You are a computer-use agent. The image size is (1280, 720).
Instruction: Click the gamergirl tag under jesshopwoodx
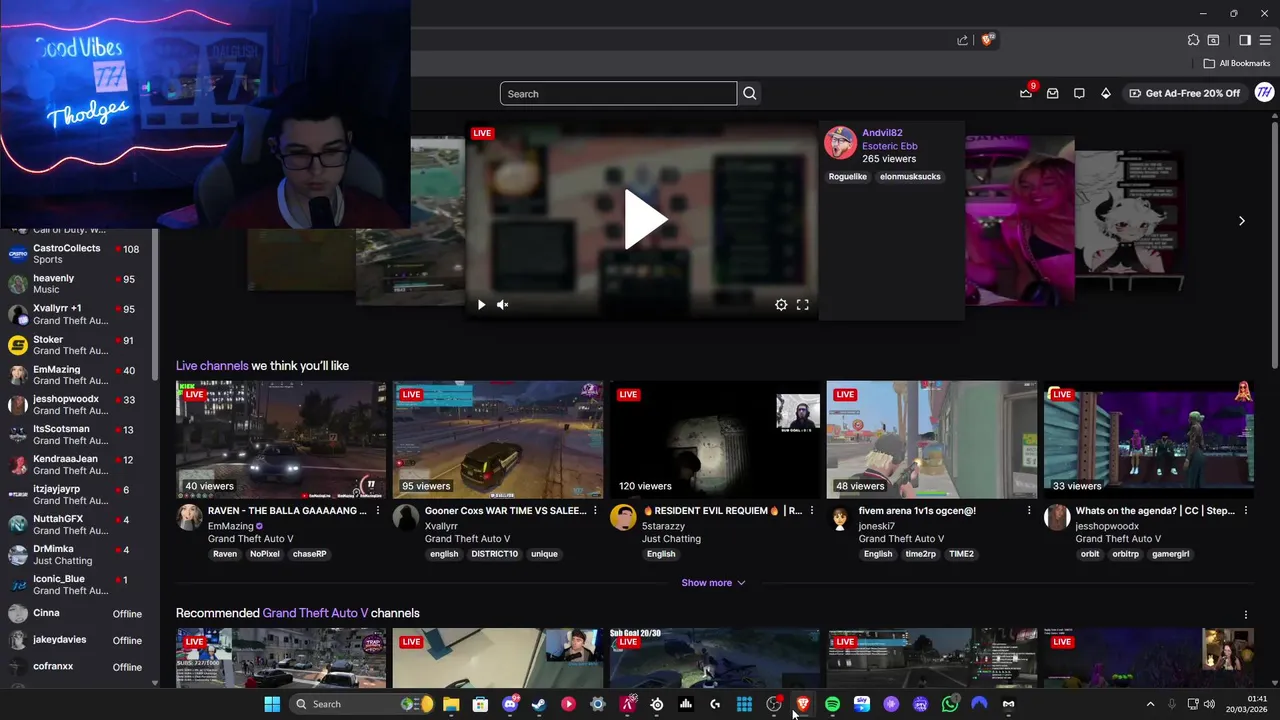tap(1169, 554)
